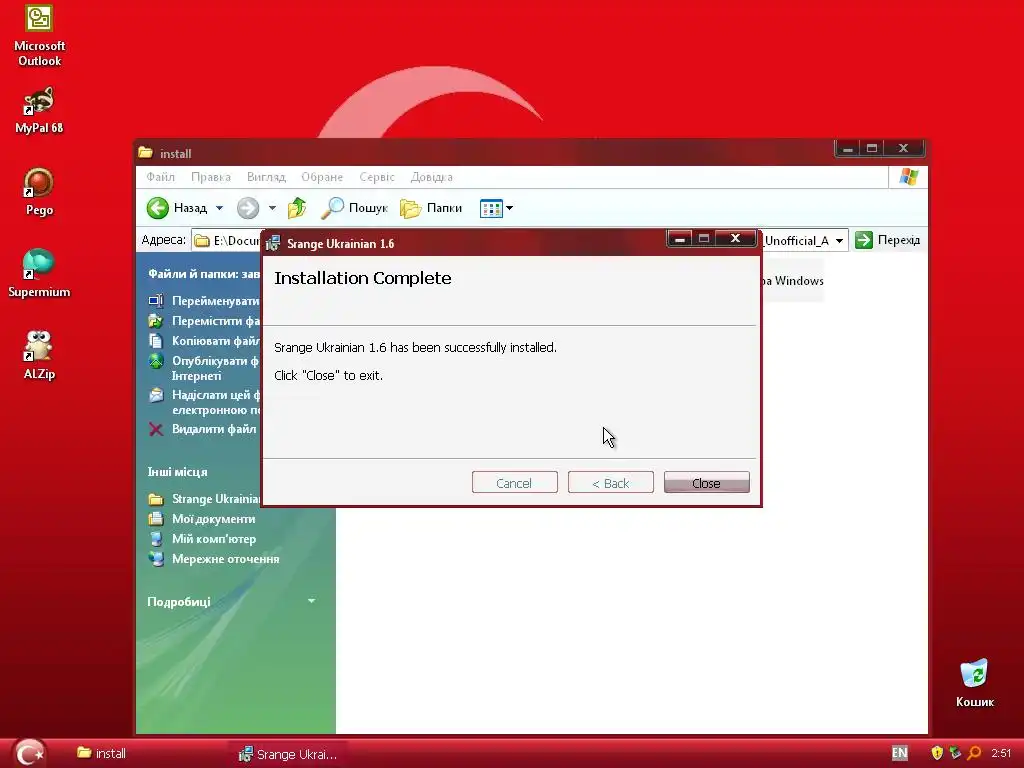Open ALZip desktop shortcut
Image resolution: width=1024 pixels, height=768 pixels.
click(39, 355)
